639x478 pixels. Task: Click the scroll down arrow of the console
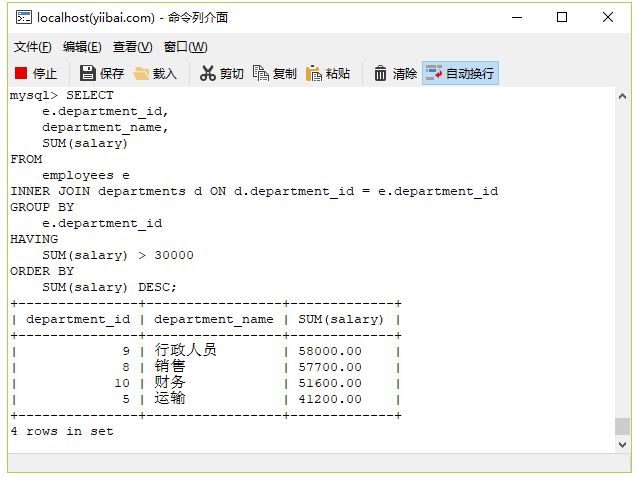click(622, 445)
